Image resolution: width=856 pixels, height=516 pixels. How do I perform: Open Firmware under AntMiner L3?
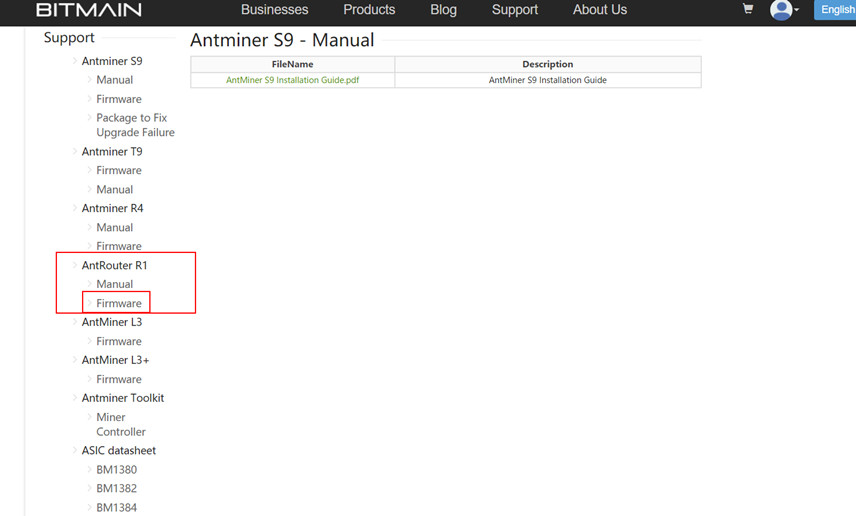pyautogui.click(x=119, y=341)
